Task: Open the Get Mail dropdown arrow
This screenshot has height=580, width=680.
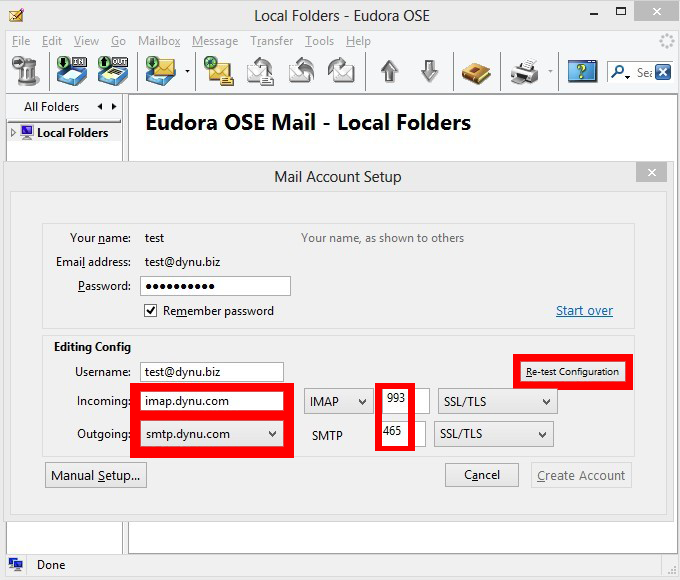Action: 187,71
